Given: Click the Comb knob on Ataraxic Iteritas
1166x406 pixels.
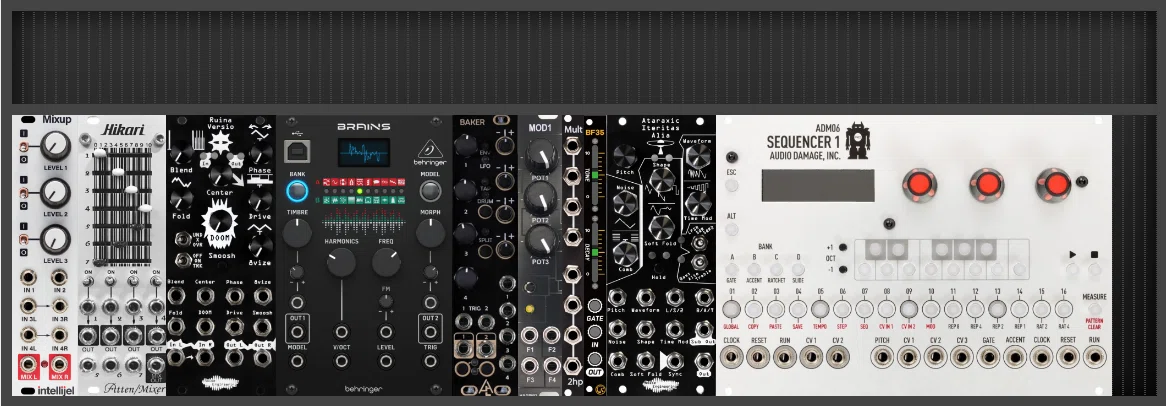Looking at the screenshot, I should [x=626, y=253].
